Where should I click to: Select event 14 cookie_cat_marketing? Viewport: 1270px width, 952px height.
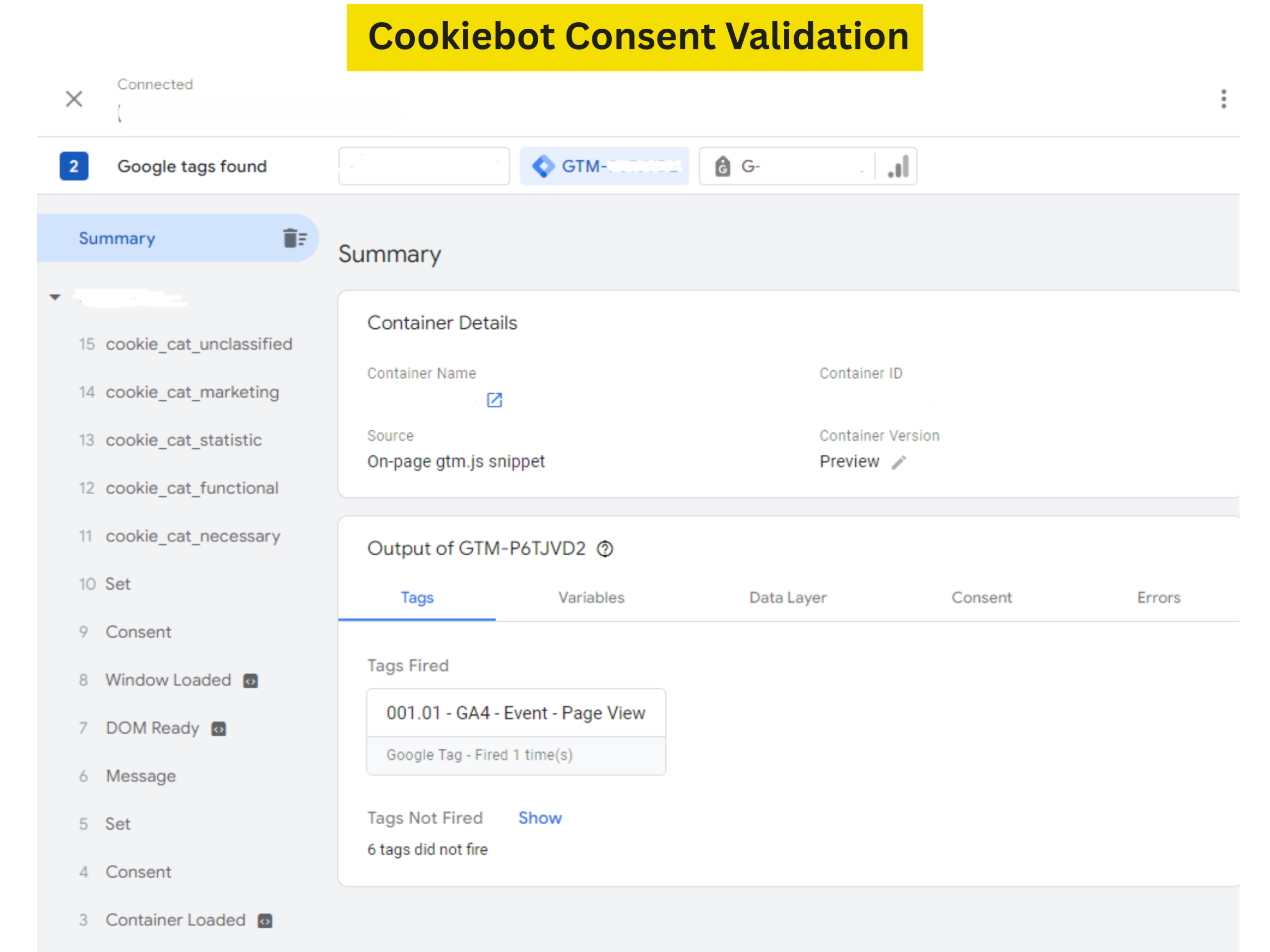point(192,392)
